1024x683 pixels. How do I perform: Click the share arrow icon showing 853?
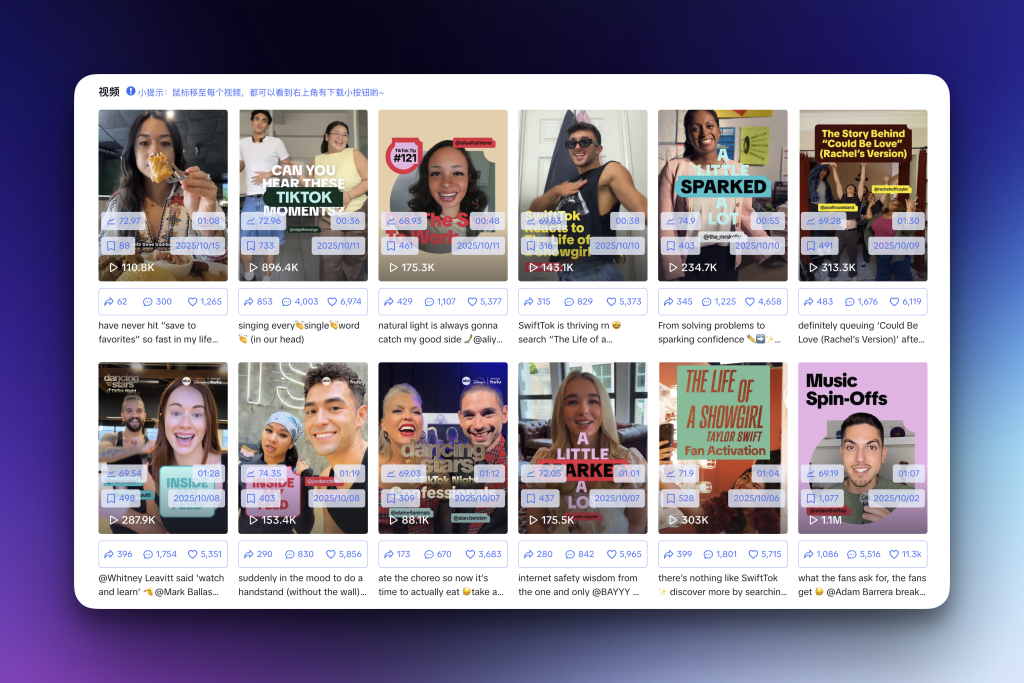coord(249,301)
